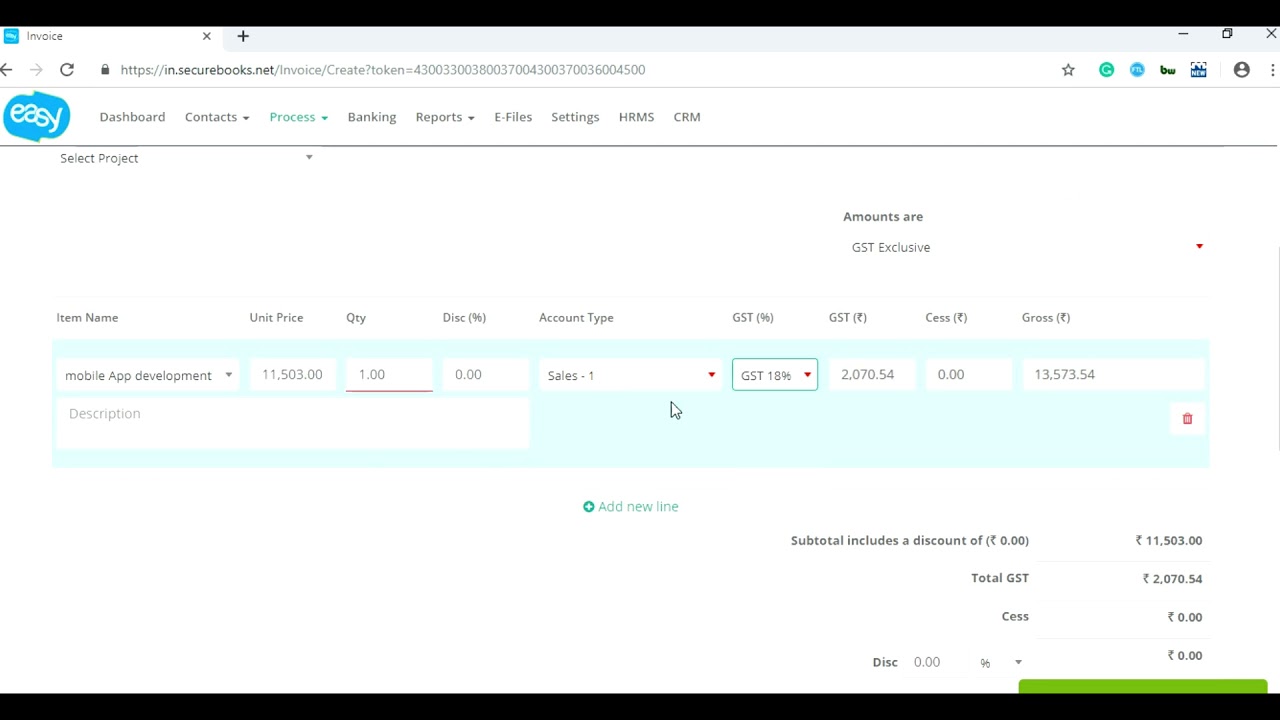The width and height of the screenshot is (1280, 720).
Task: Open a new browser tab
Action: 243,36
